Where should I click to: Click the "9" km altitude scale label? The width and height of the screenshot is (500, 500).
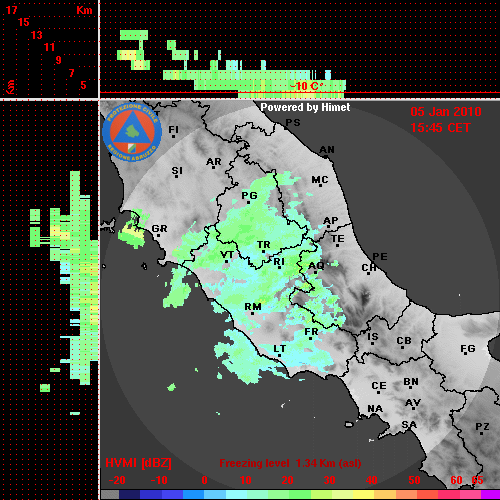pyautogui.click(x=58, y=60)
